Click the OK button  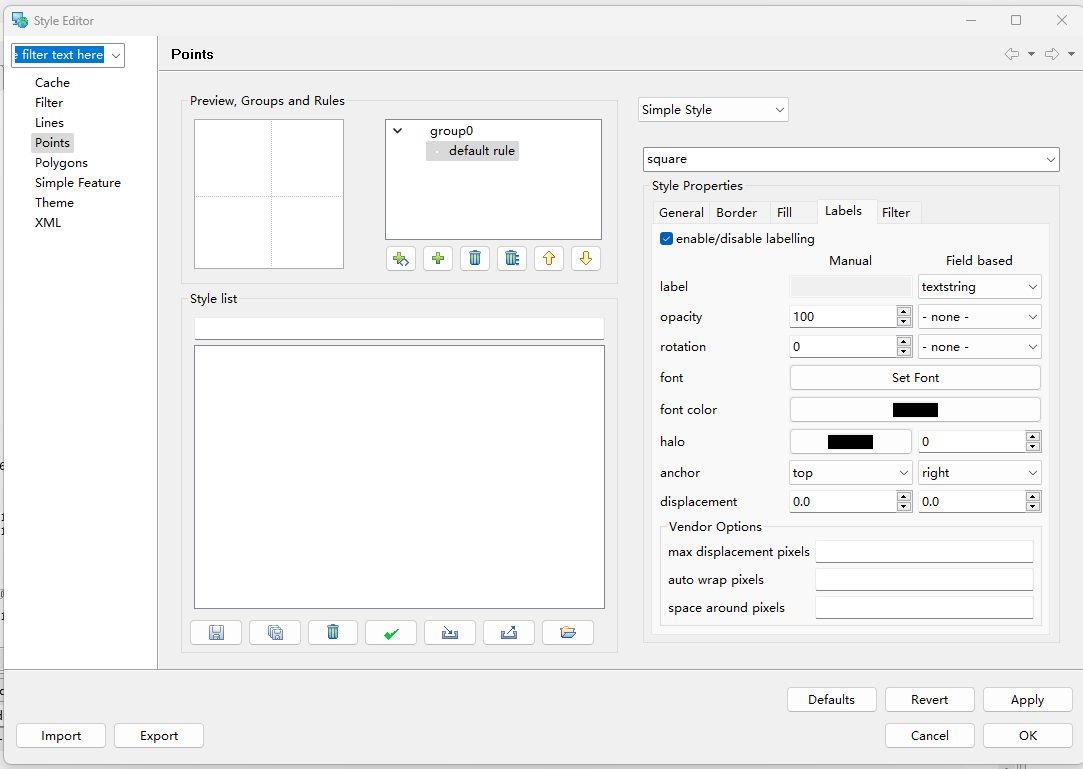point(1028,736)
